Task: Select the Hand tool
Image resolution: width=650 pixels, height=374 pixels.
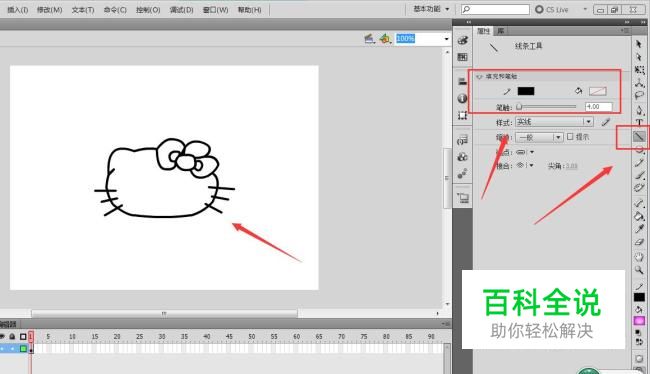Action: tap(639, 257)
